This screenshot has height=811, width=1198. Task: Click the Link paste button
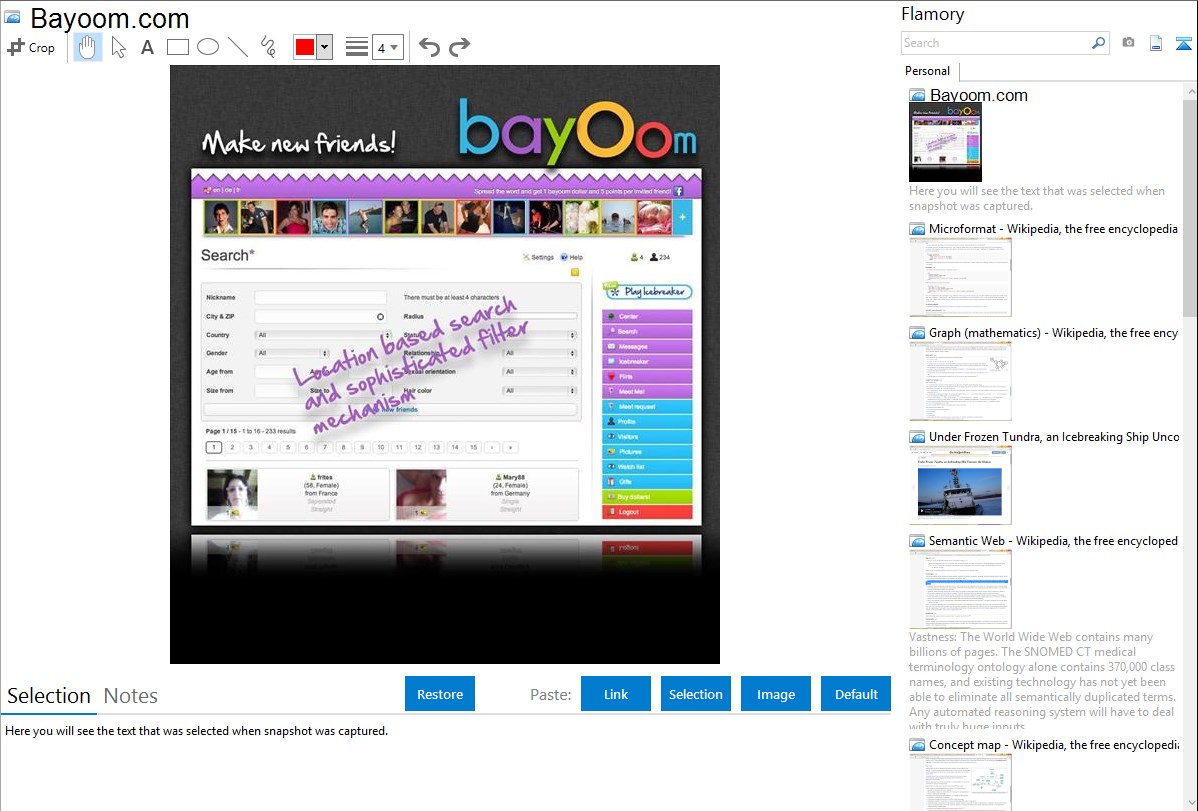[616, 694]
